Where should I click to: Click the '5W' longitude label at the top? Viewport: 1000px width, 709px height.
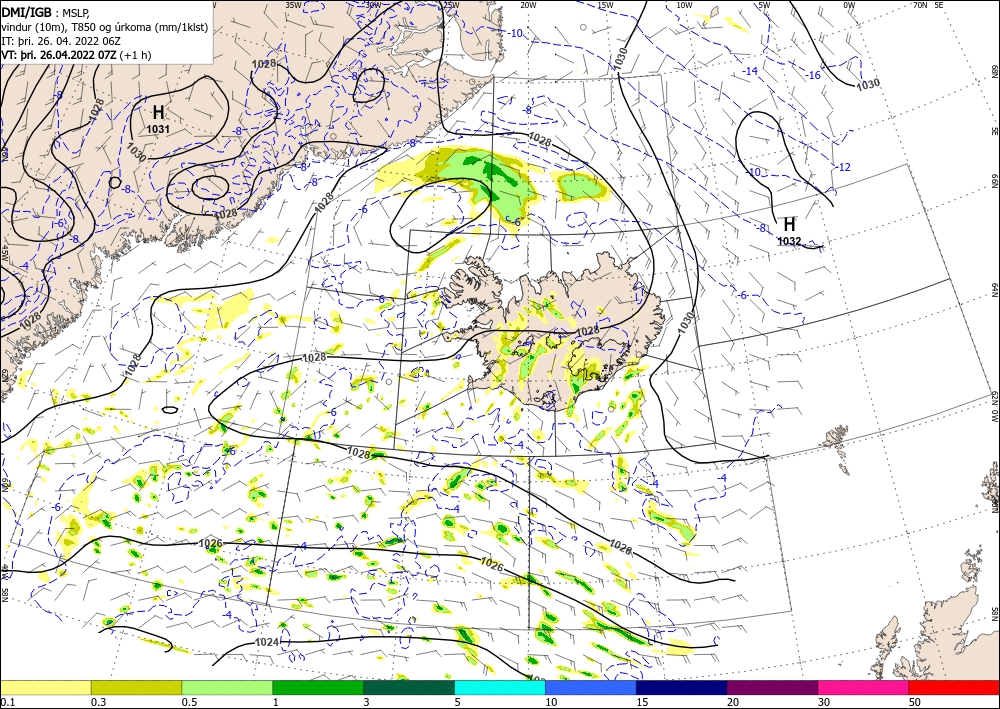click(765, 4)
